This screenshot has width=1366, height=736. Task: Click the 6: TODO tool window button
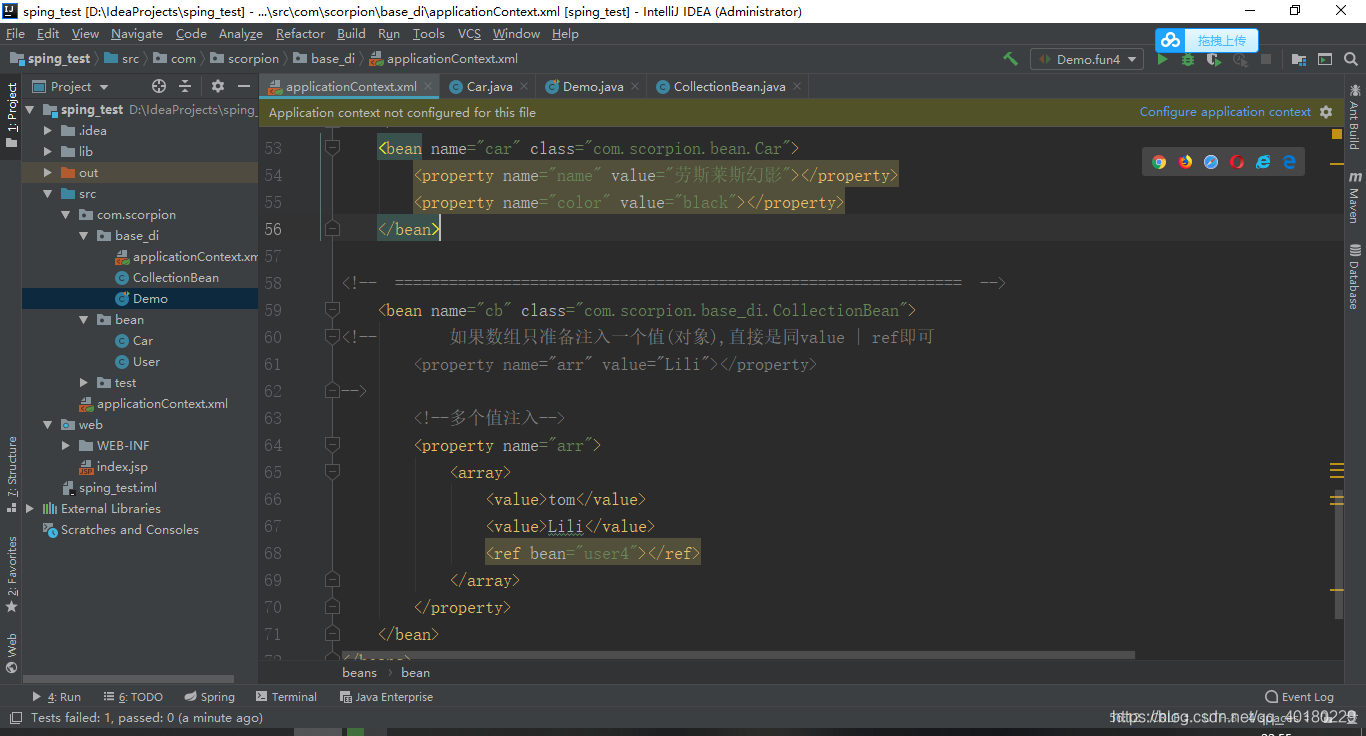(133, 697)
